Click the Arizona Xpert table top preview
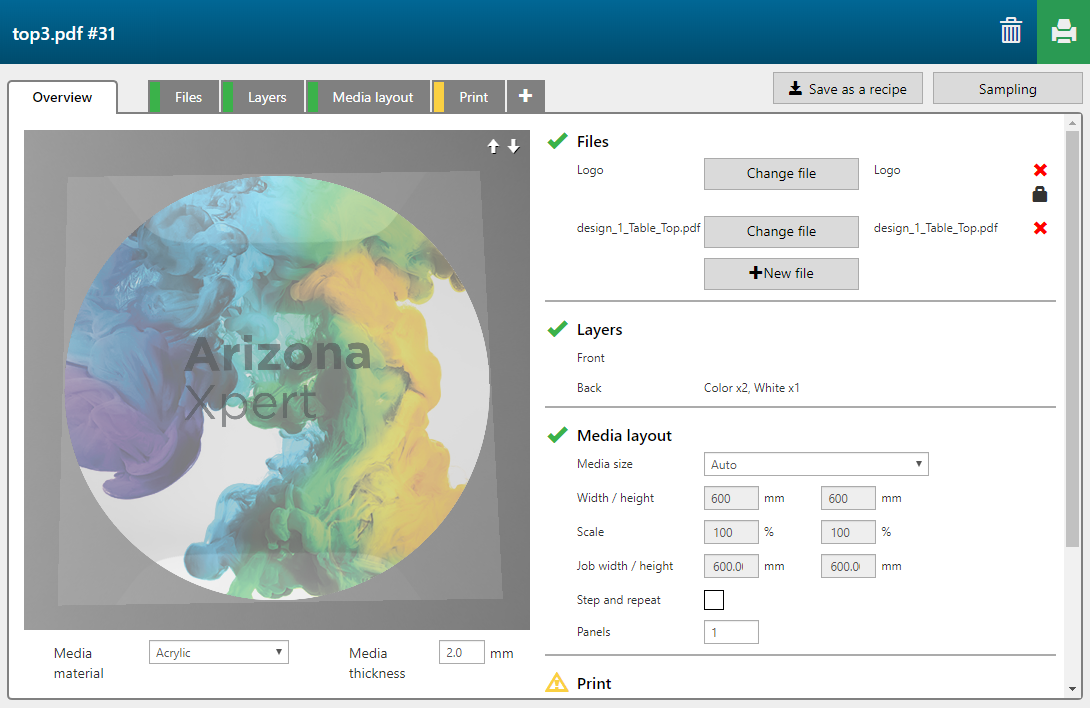Screen dimensions: 1090x708 tap(277, 380)
